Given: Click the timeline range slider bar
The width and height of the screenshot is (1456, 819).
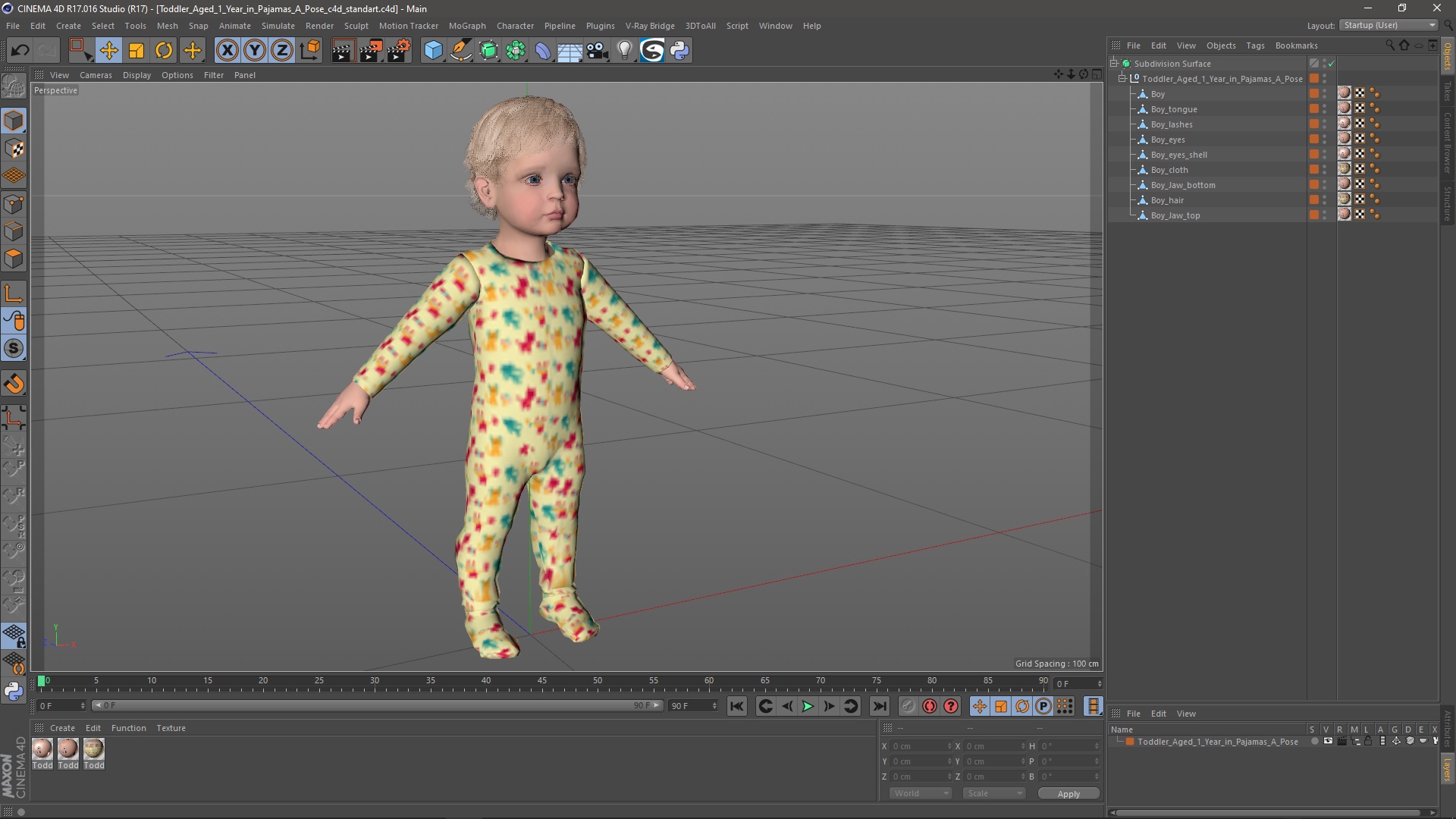Looking at the screenshot, I should (x=378, y=705).
